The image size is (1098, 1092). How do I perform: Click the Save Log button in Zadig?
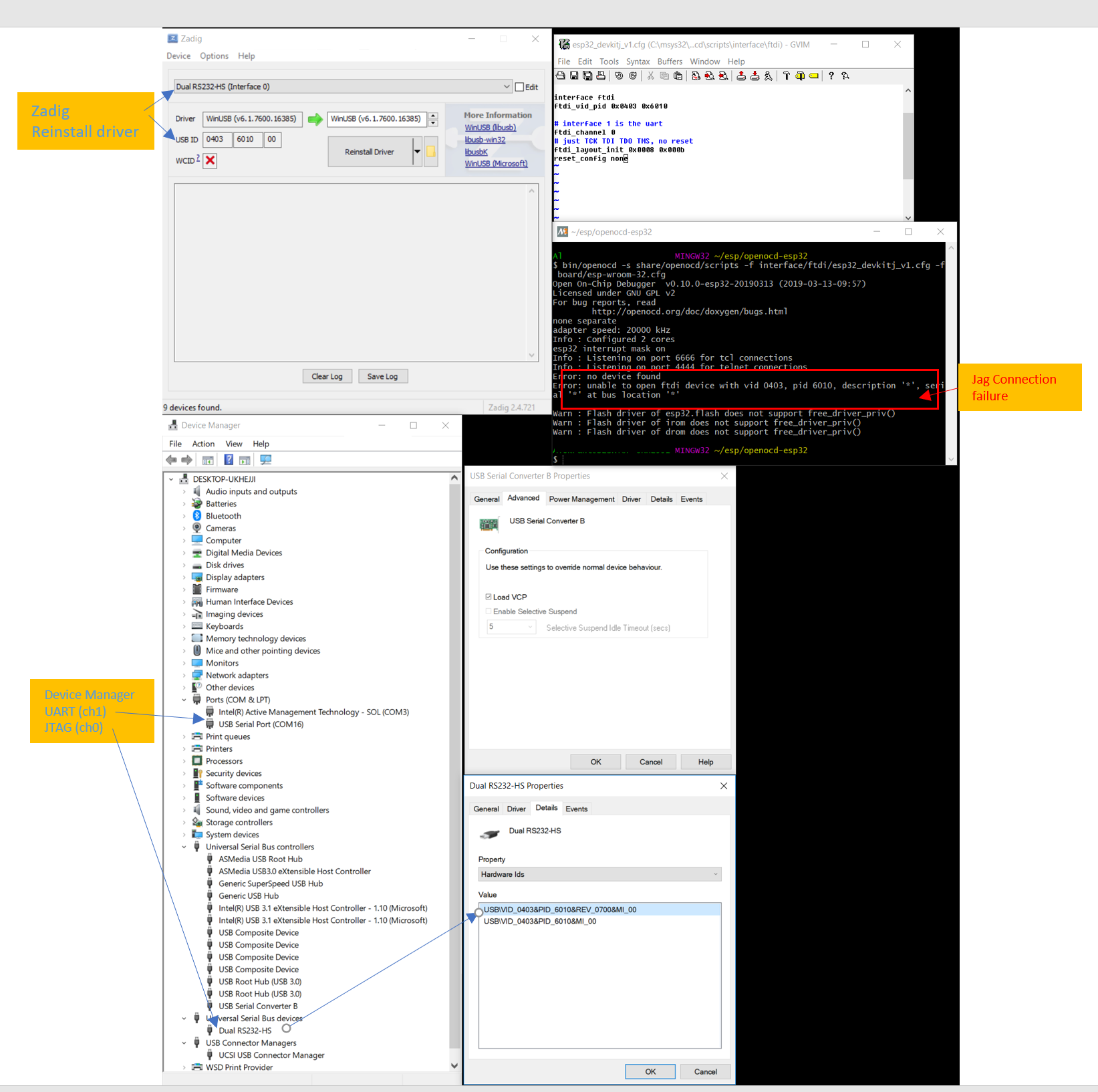(382, 376)
